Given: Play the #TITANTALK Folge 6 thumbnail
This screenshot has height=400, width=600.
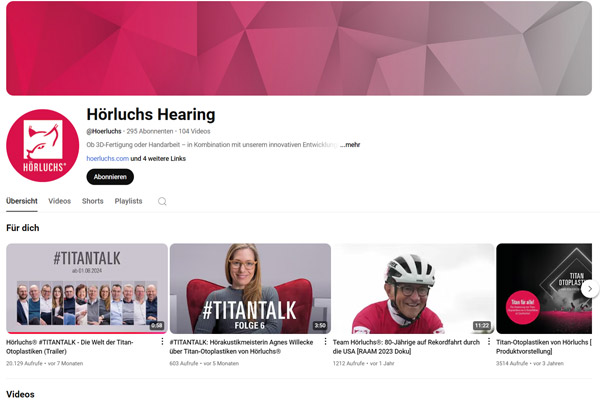Looking at the screenshot, I should click(250, 289).
